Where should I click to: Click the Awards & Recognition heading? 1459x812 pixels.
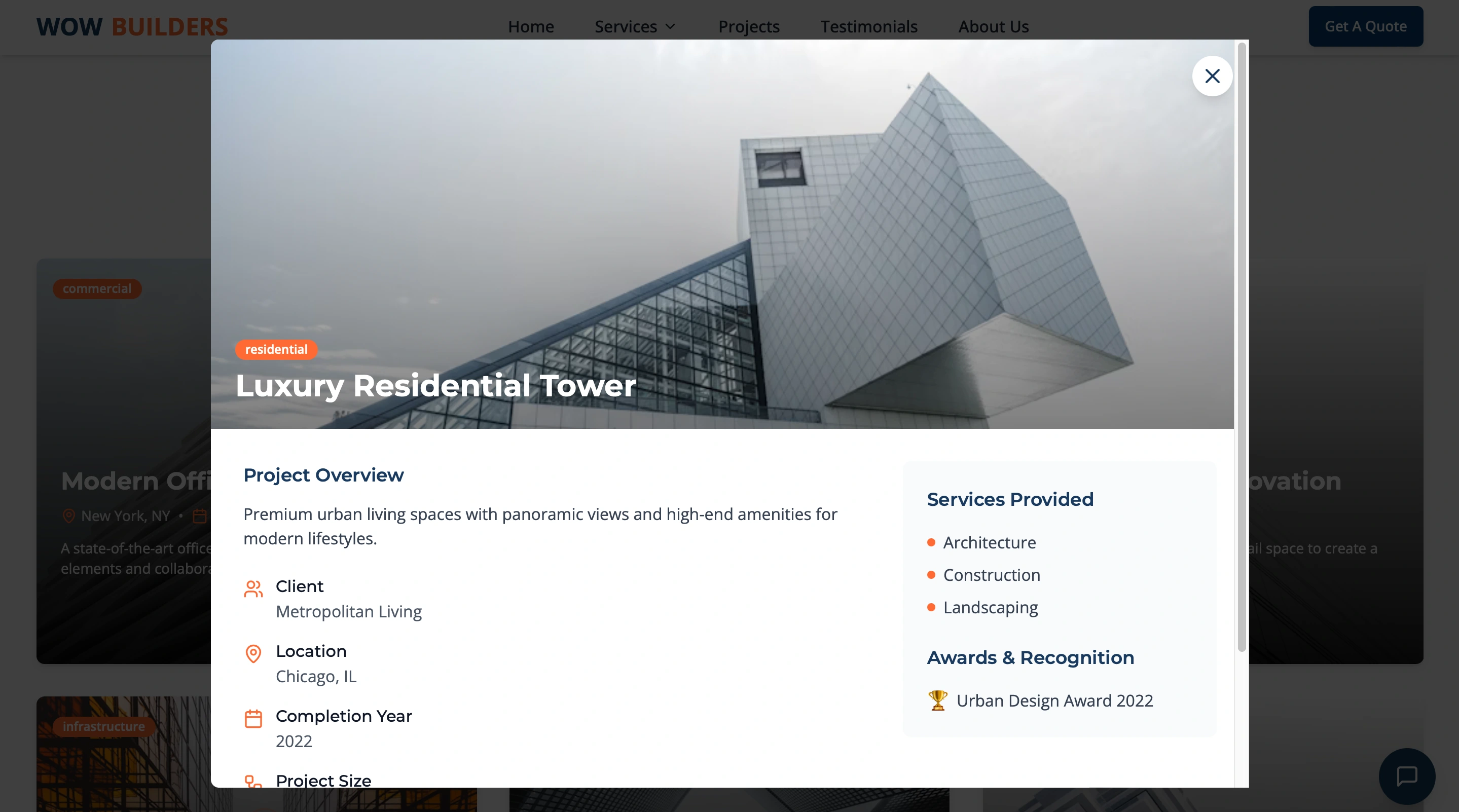pyautogui.click(x=1030, y=657)
